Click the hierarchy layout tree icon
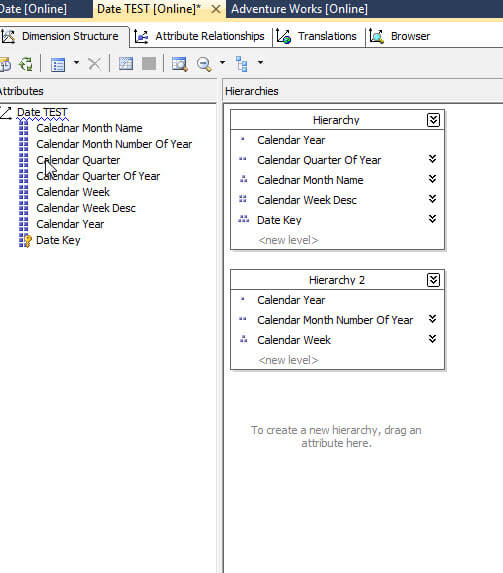Screen dimensions: 503x573 (x=242, y=64)
